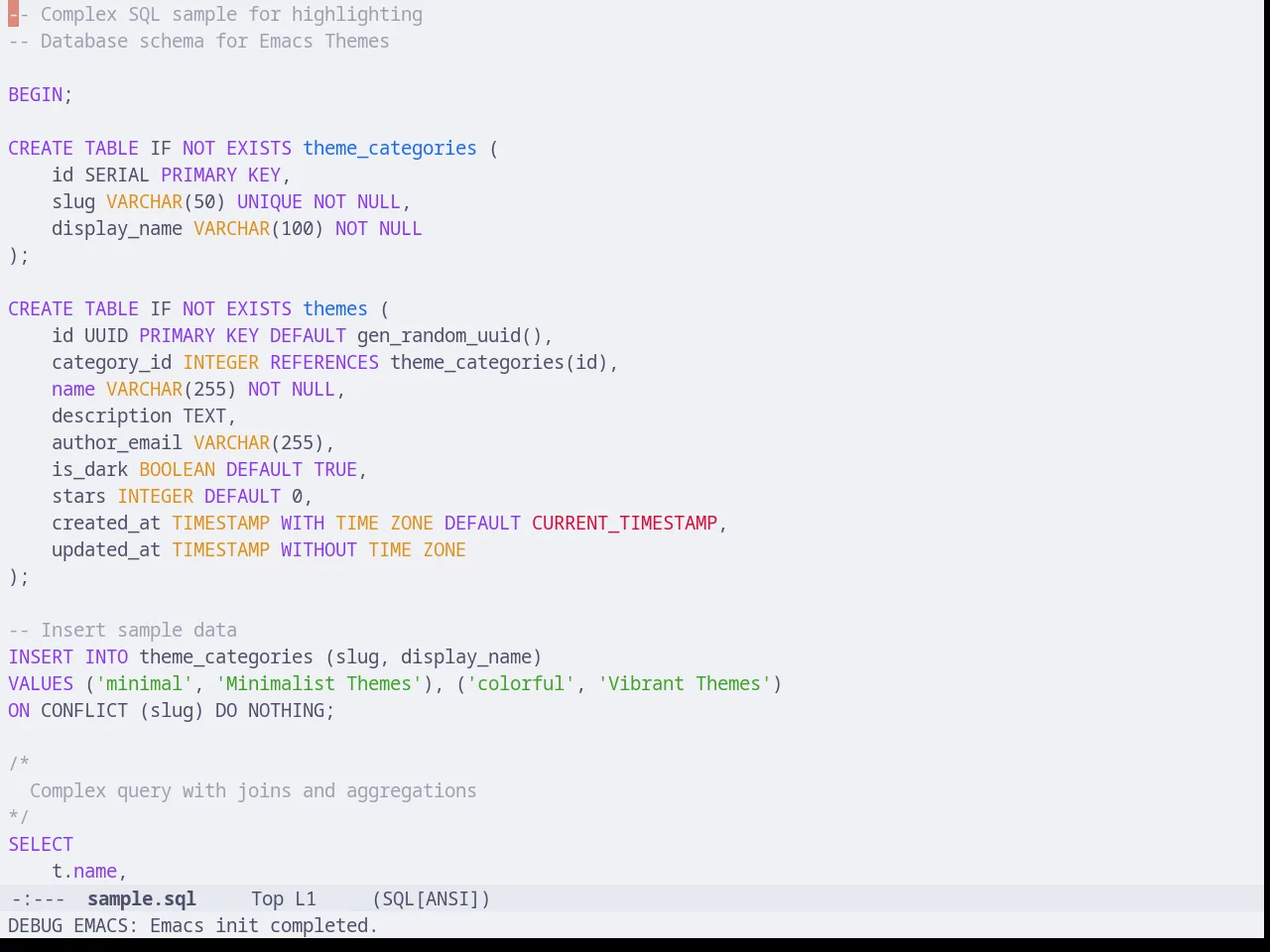The width and height of the screenshot is (1270, 952).
Task: Click 'Minimalist Themes' string literal
Action: point(318,684)
